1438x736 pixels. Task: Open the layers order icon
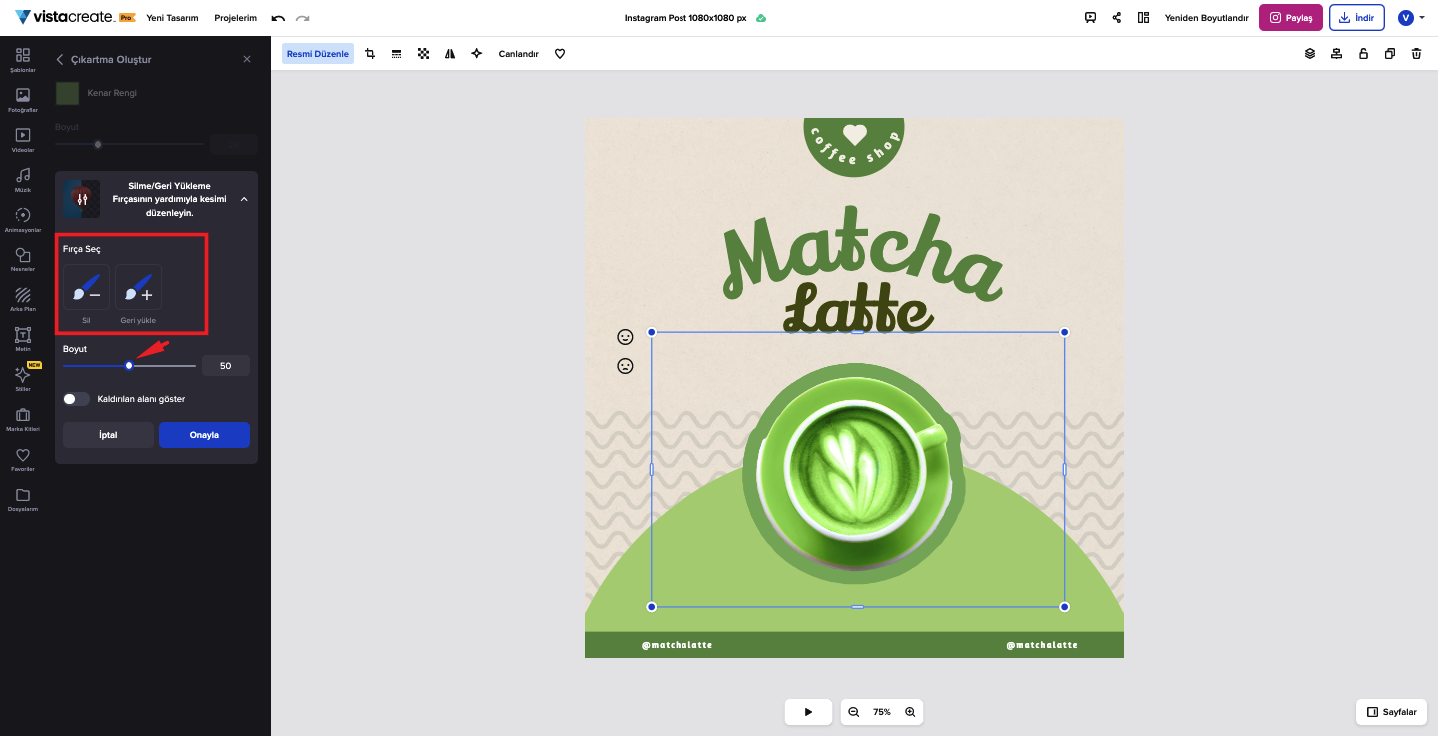click(1310, 54)
